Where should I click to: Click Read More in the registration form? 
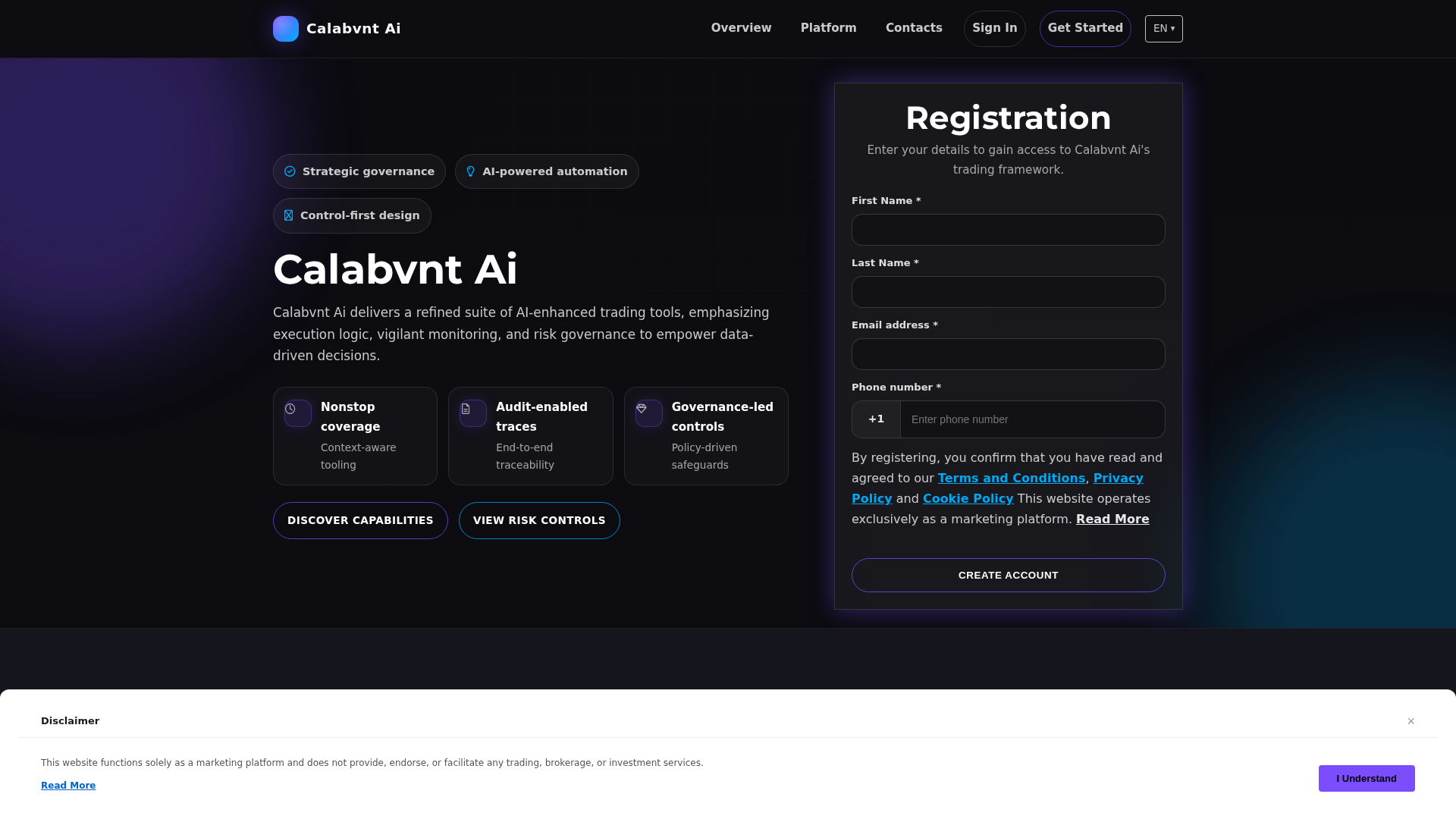1112,519
